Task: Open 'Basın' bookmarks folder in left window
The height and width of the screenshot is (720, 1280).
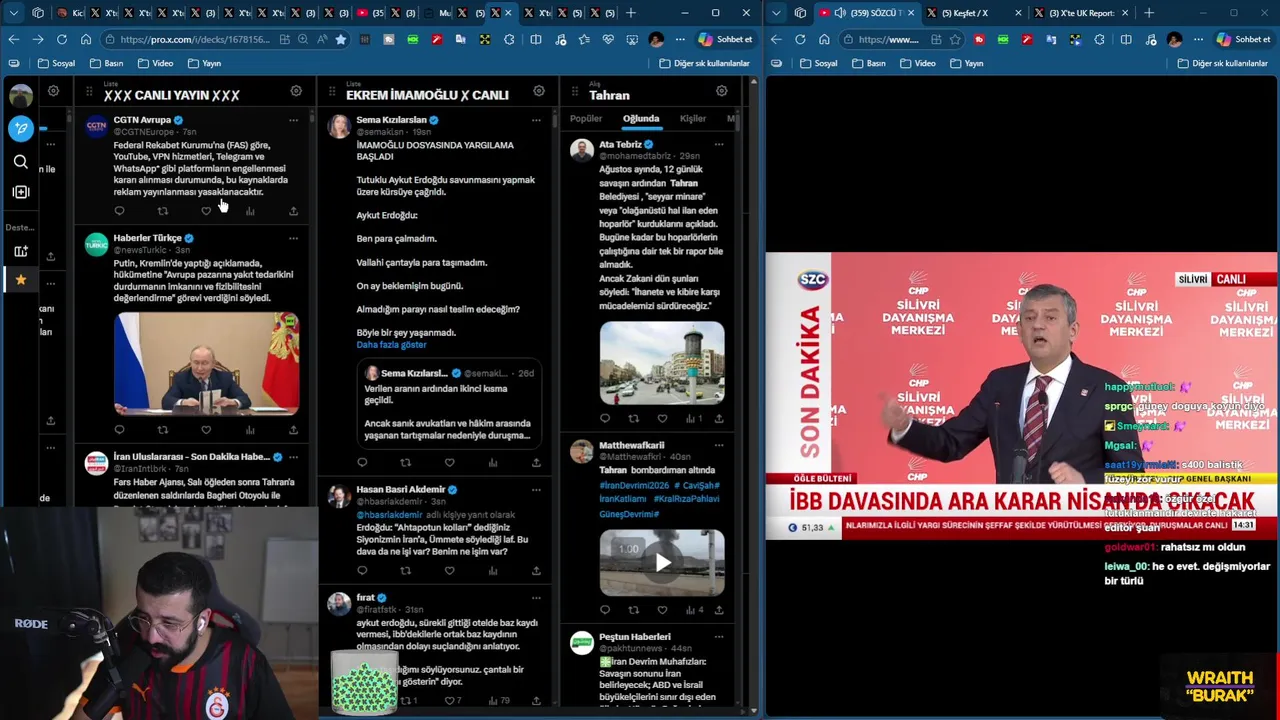Action: pyautogui.click(x=107, y=63)
